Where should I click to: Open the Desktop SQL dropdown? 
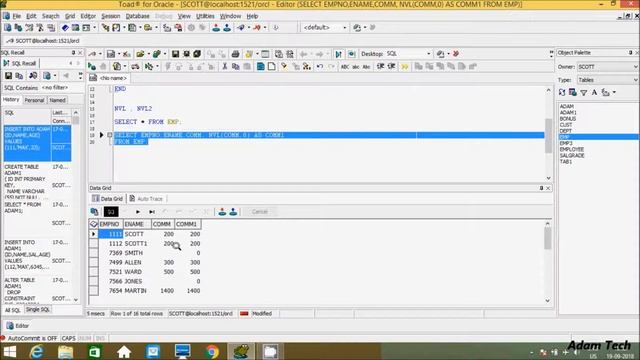[x=429, y=54]
